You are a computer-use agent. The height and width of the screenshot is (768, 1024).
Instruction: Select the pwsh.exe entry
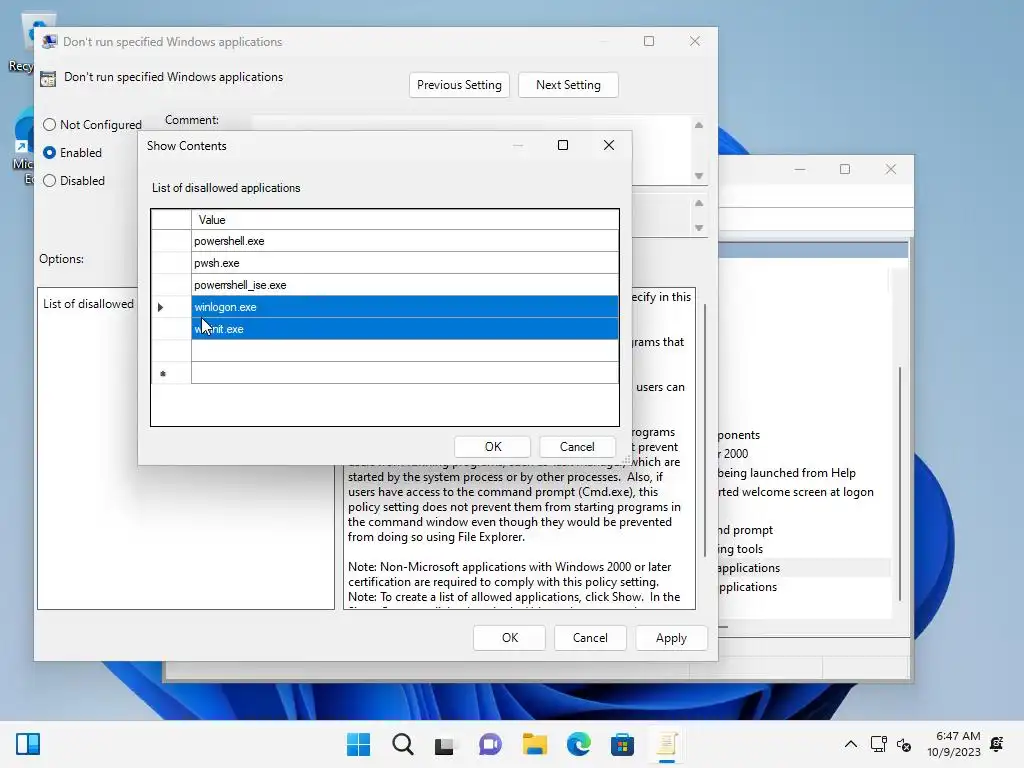click(x=405, y=263)
